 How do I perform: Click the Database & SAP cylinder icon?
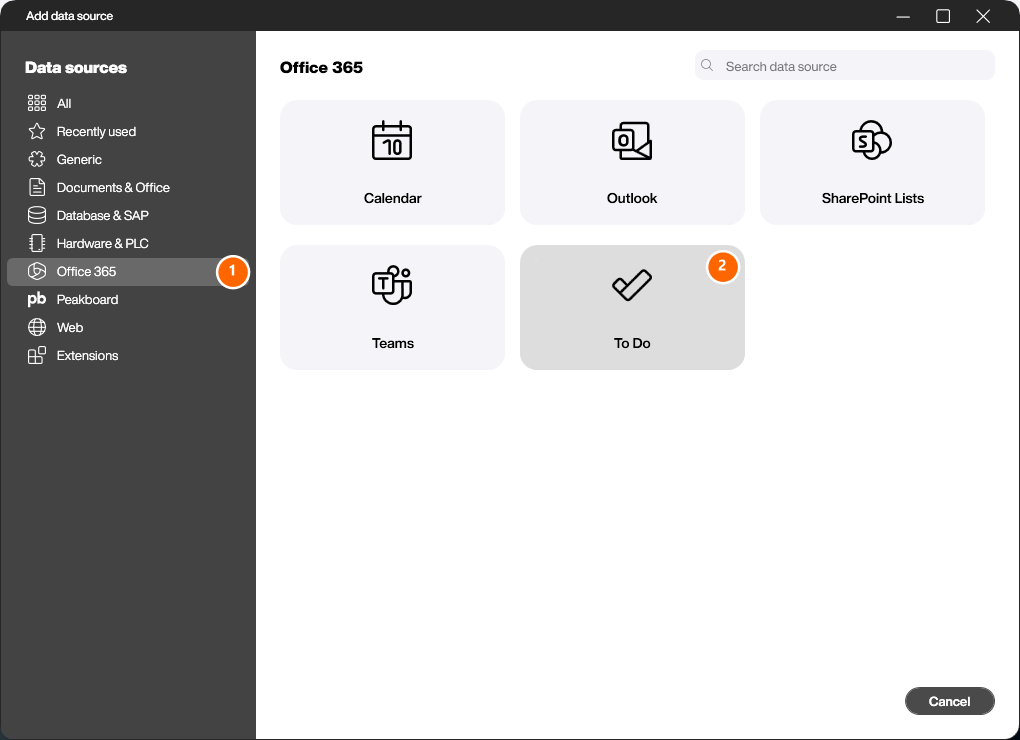coord(37,215)
